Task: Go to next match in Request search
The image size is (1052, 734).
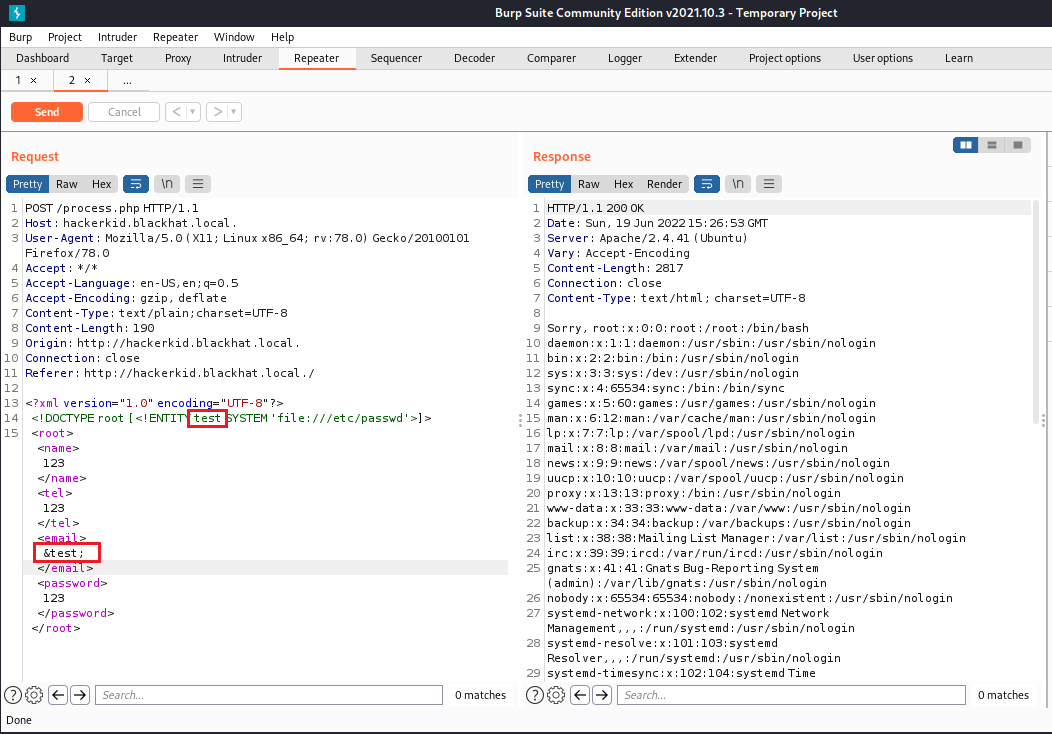Action: pos(80,695)
